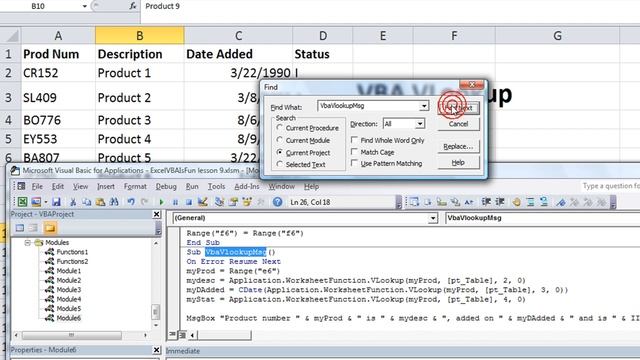Click View Code icon in Project panel

click(x=20, y=228)
